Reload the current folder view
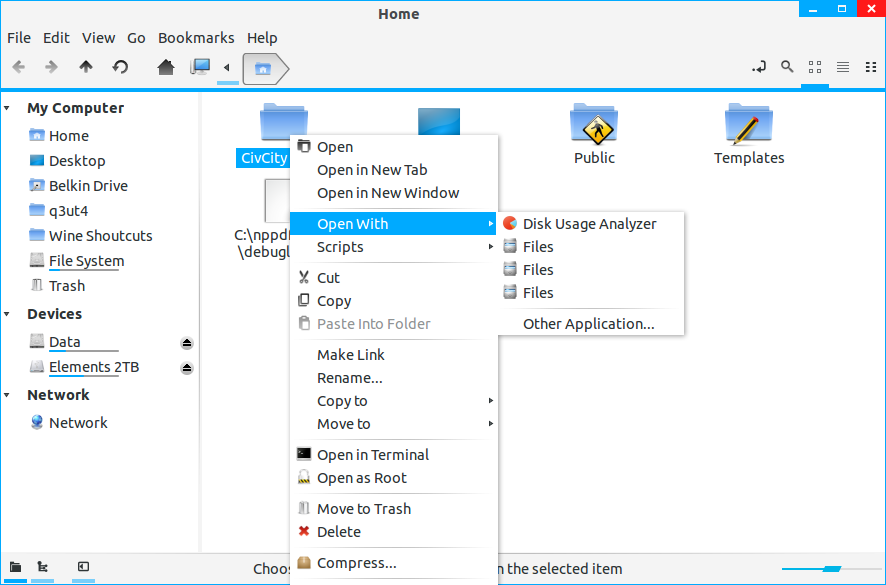 120,67
